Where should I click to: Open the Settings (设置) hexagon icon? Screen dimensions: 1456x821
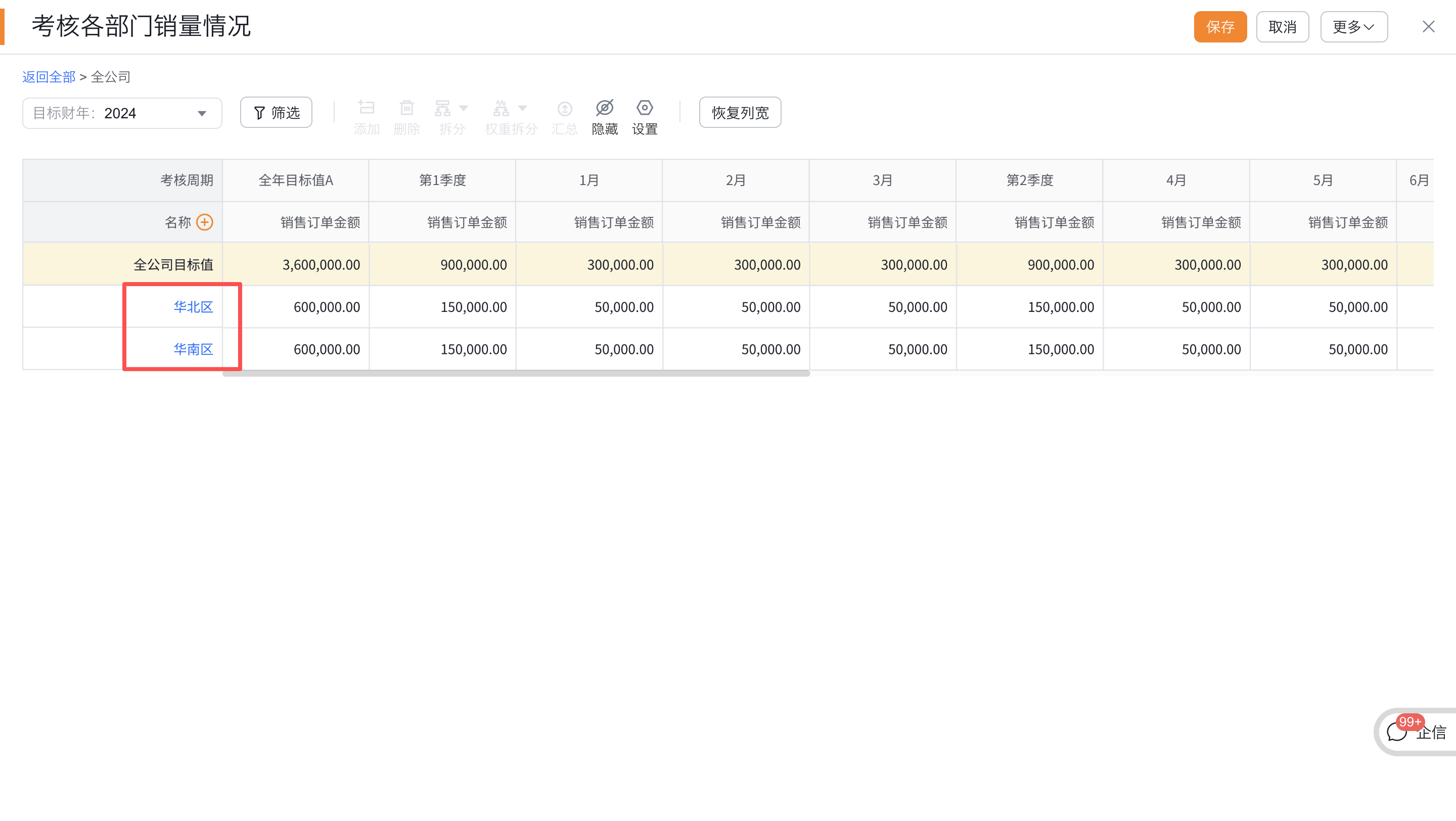[x=645, y=107]
